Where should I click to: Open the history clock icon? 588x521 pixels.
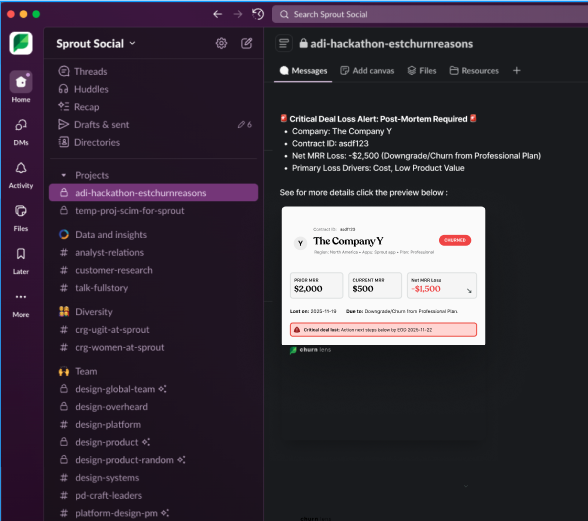258,14
